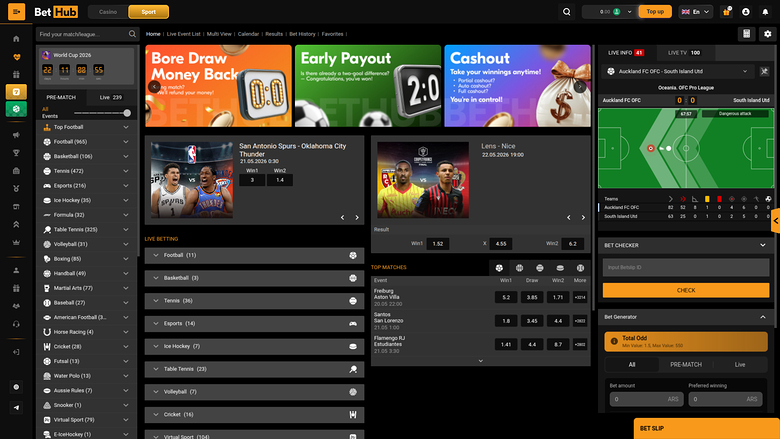Open the user profile icon
Screen dimensions: 780x439
click(x=746, y=12)
